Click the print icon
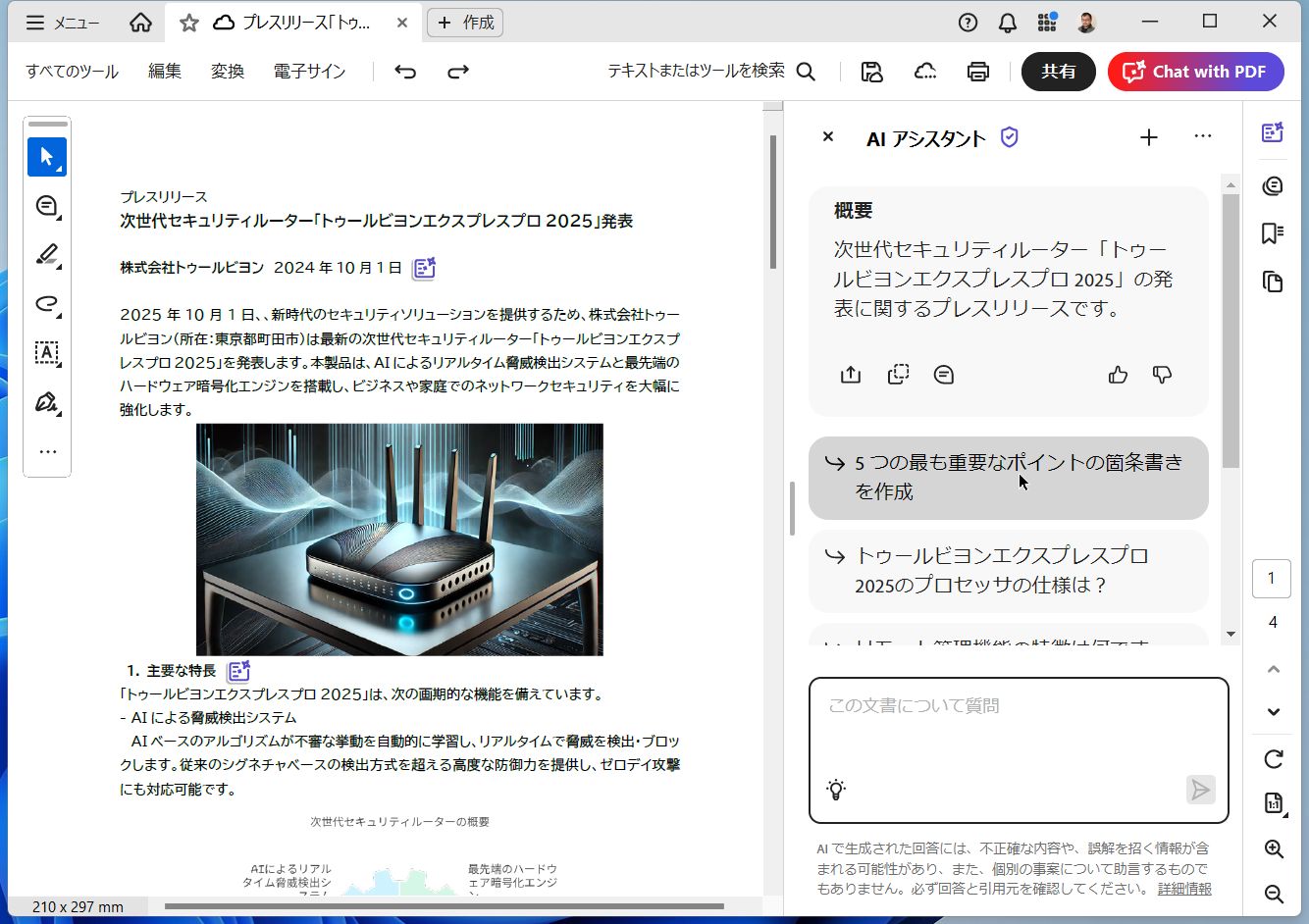This screenshot has height=924, width=1309. pos(977,72)
